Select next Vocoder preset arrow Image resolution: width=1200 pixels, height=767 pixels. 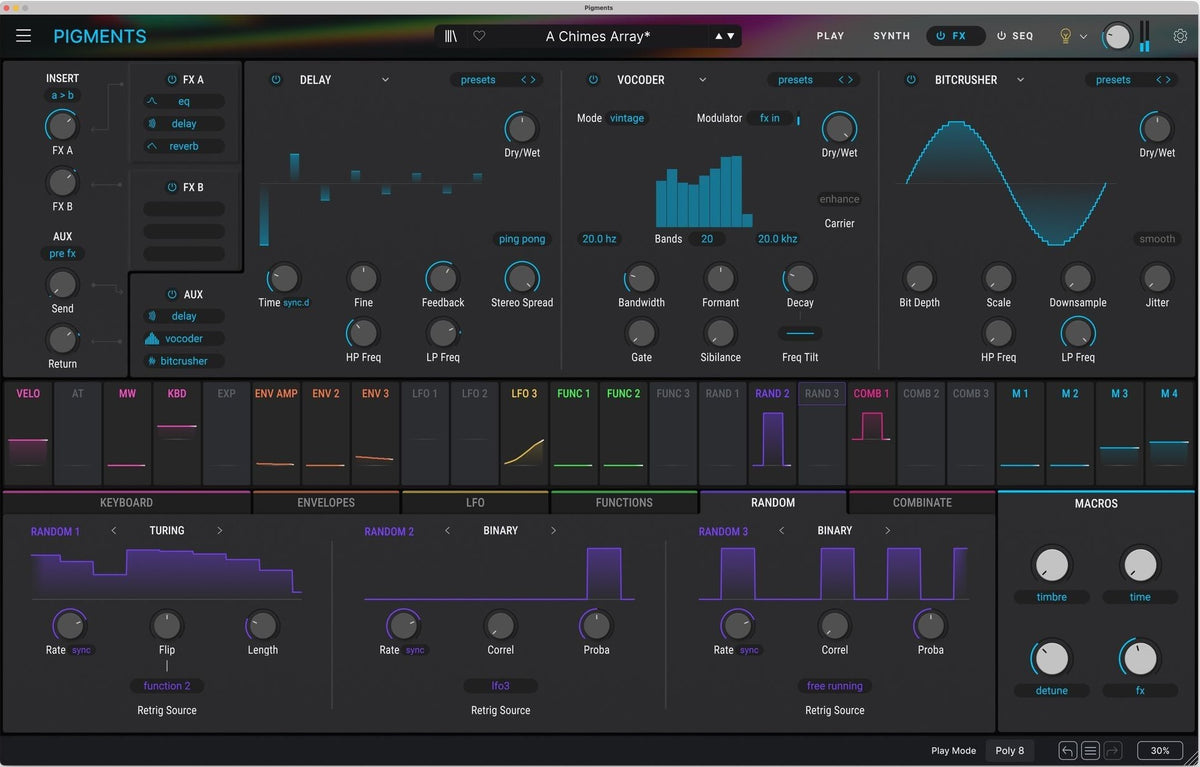click(851, 80)
